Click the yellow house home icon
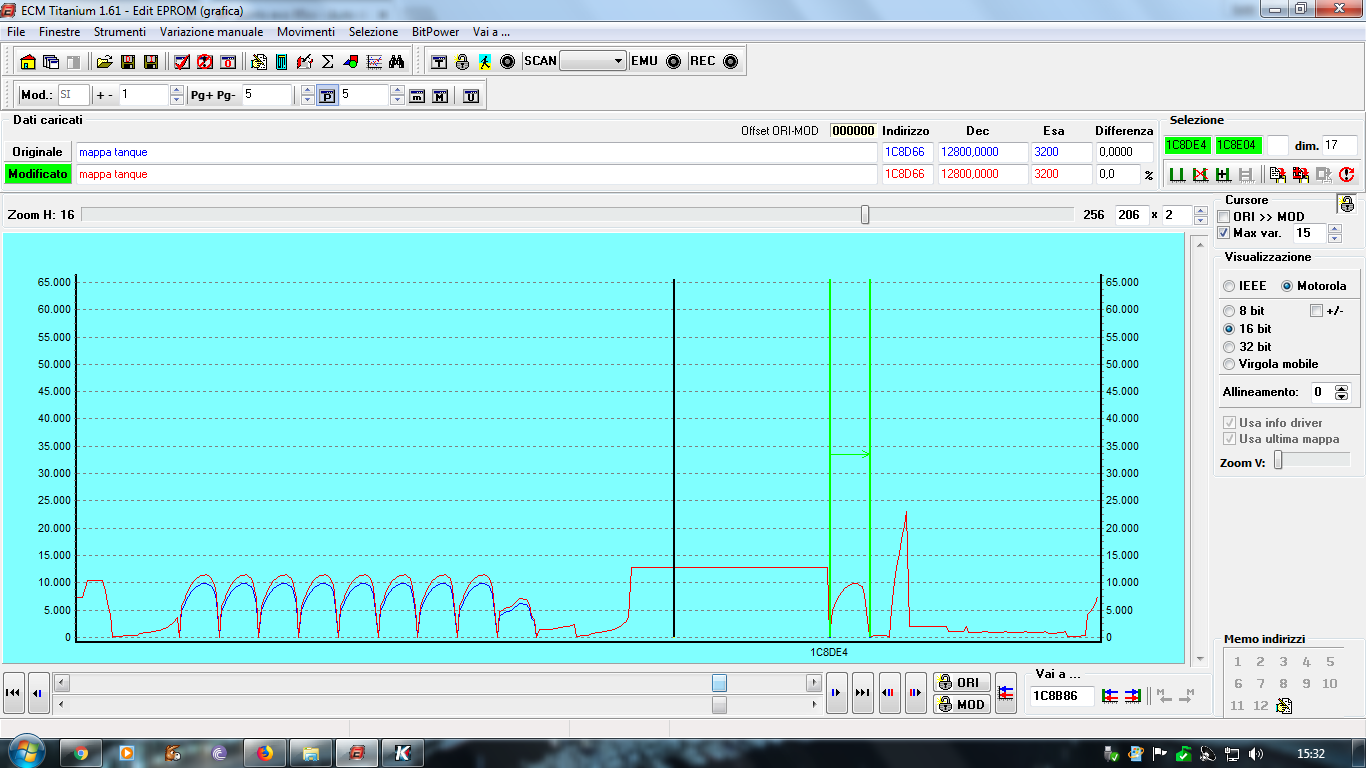This screenshot has height=768, width=1366. pos(28,61)
